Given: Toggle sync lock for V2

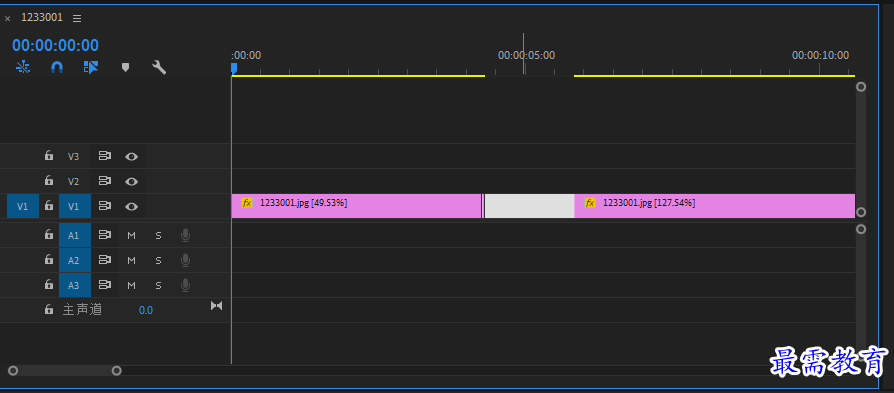Looking at the screenshot, I should point(104,181).
